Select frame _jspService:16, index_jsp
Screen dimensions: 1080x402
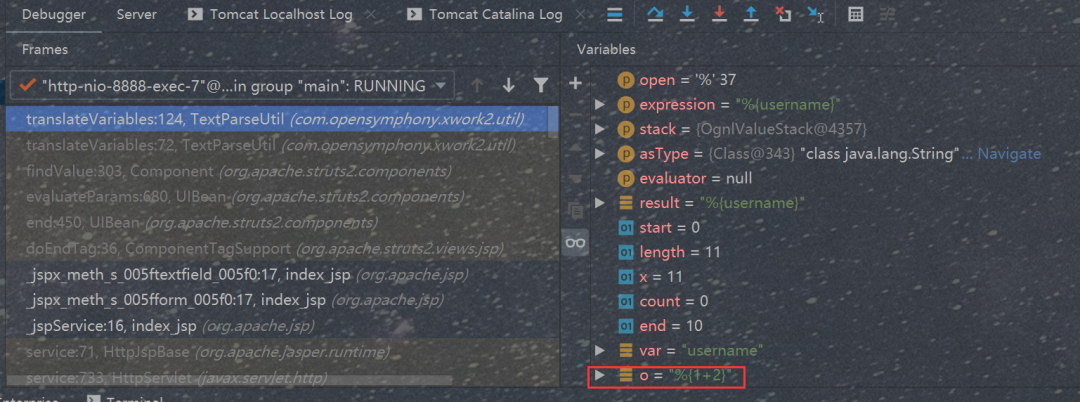coord(282,325)
